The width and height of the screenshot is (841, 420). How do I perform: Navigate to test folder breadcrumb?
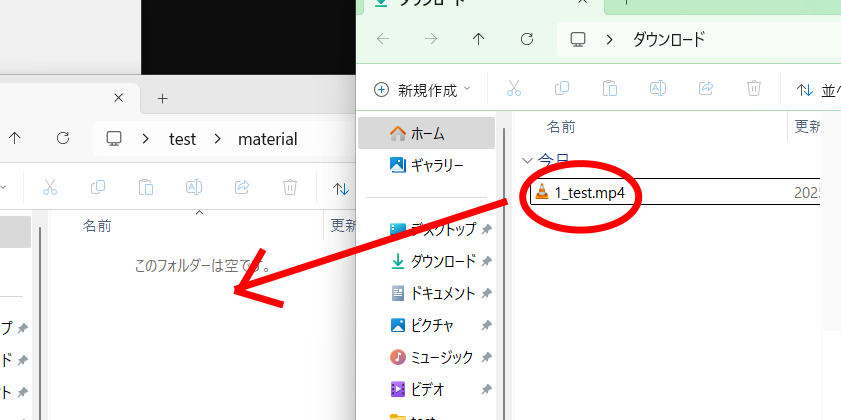182,139
